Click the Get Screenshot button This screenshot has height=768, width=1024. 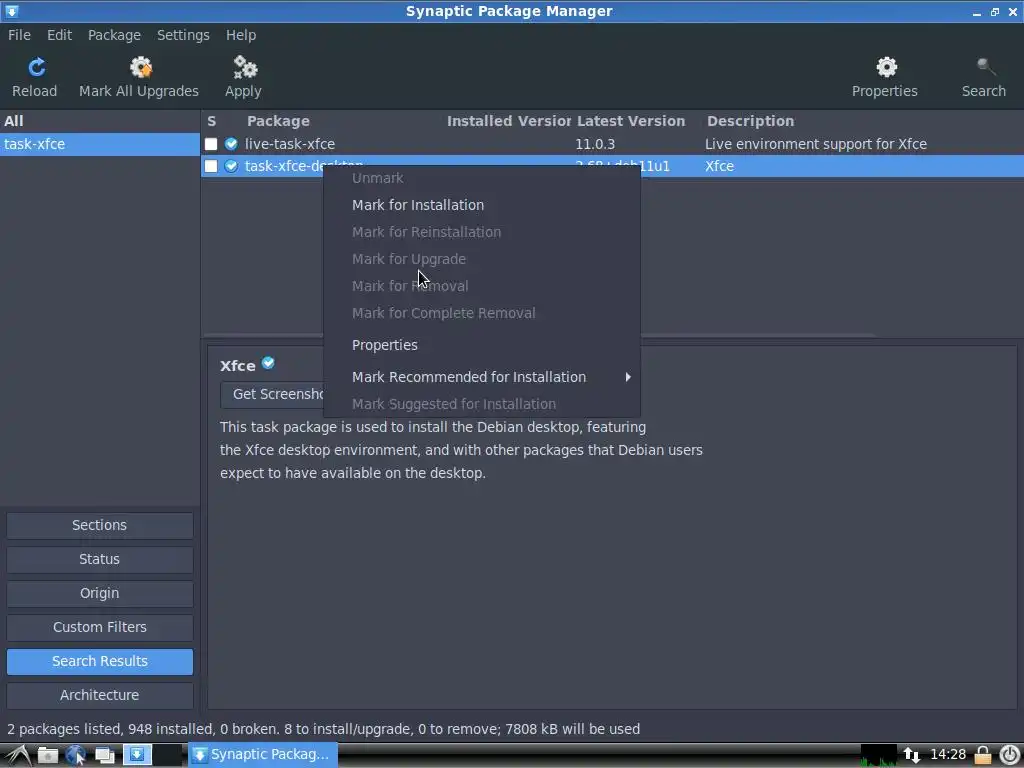tap(272, 394)
